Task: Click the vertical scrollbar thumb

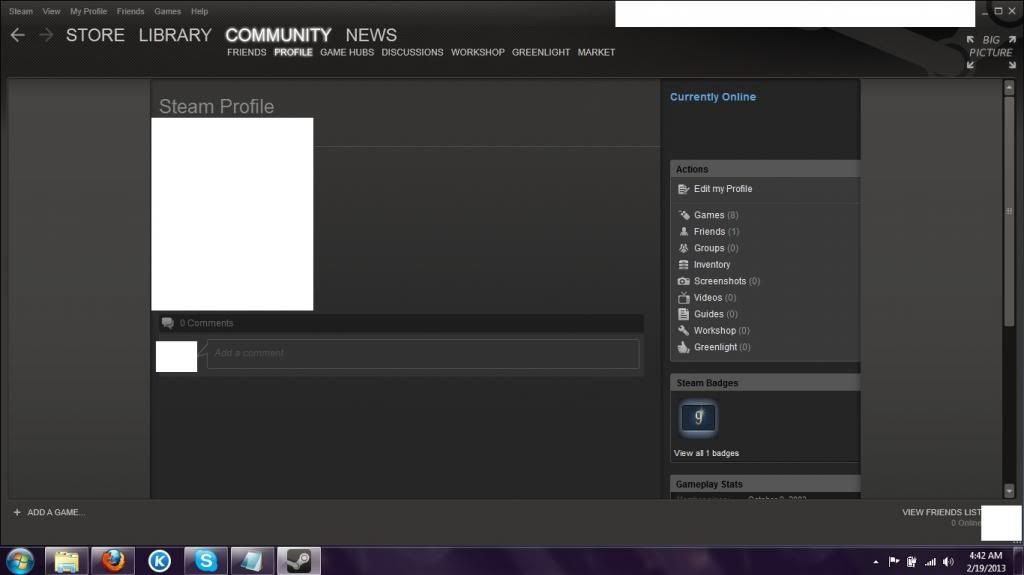Action: pos(1009,211)
